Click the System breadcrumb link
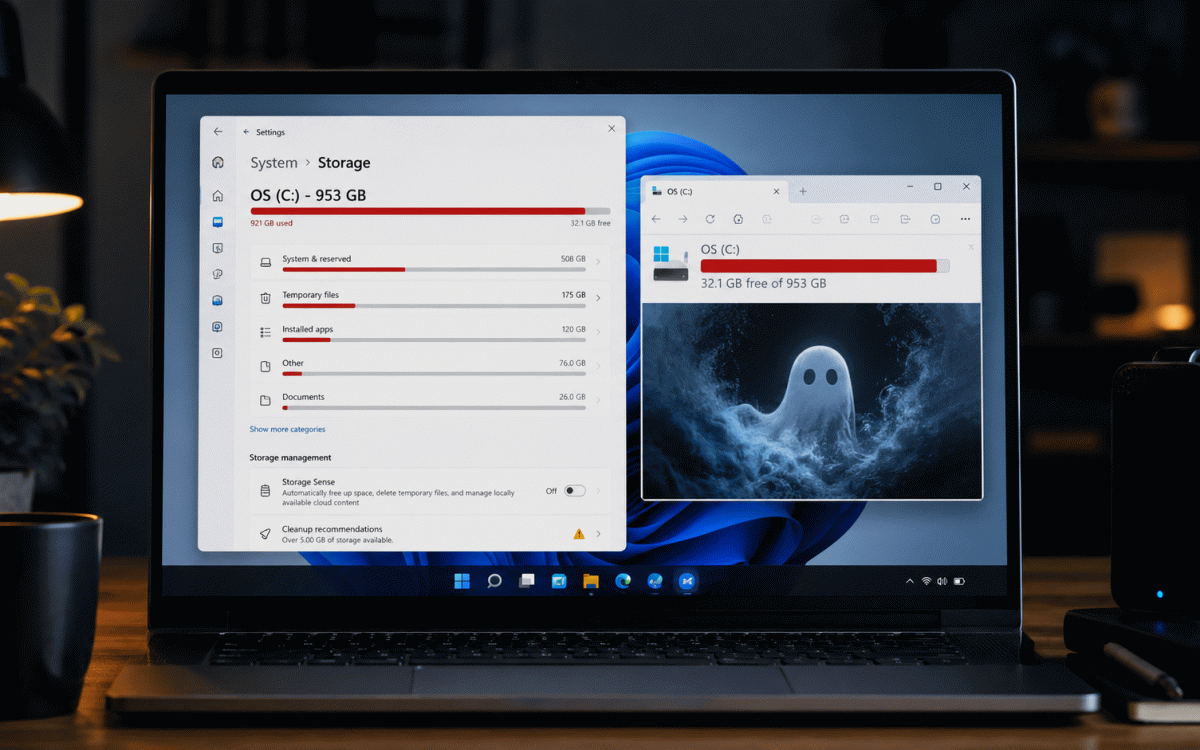The height and width of the screenshot is (750, 1200). click(x=274, y=163)
